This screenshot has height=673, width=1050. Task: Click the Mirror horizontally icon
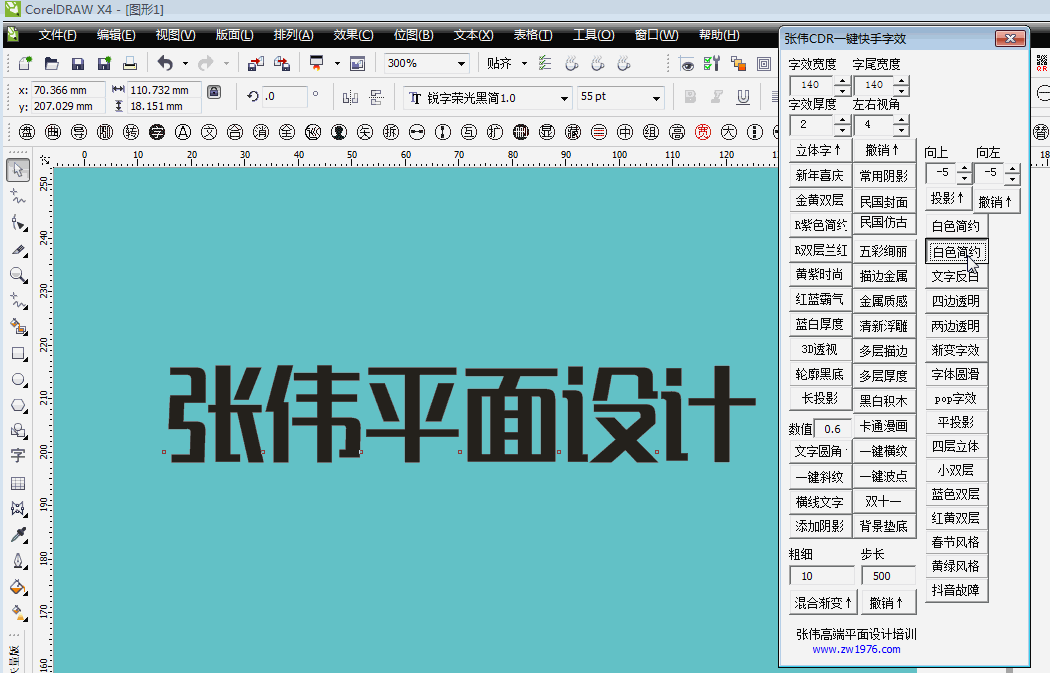350,98
